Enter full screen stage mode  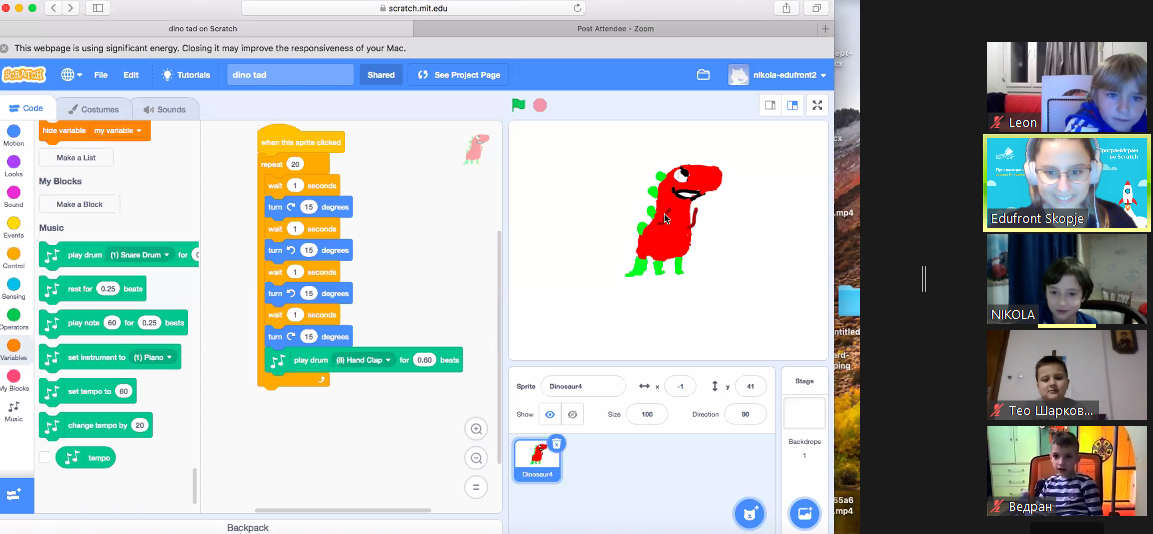tap(817, 105)
